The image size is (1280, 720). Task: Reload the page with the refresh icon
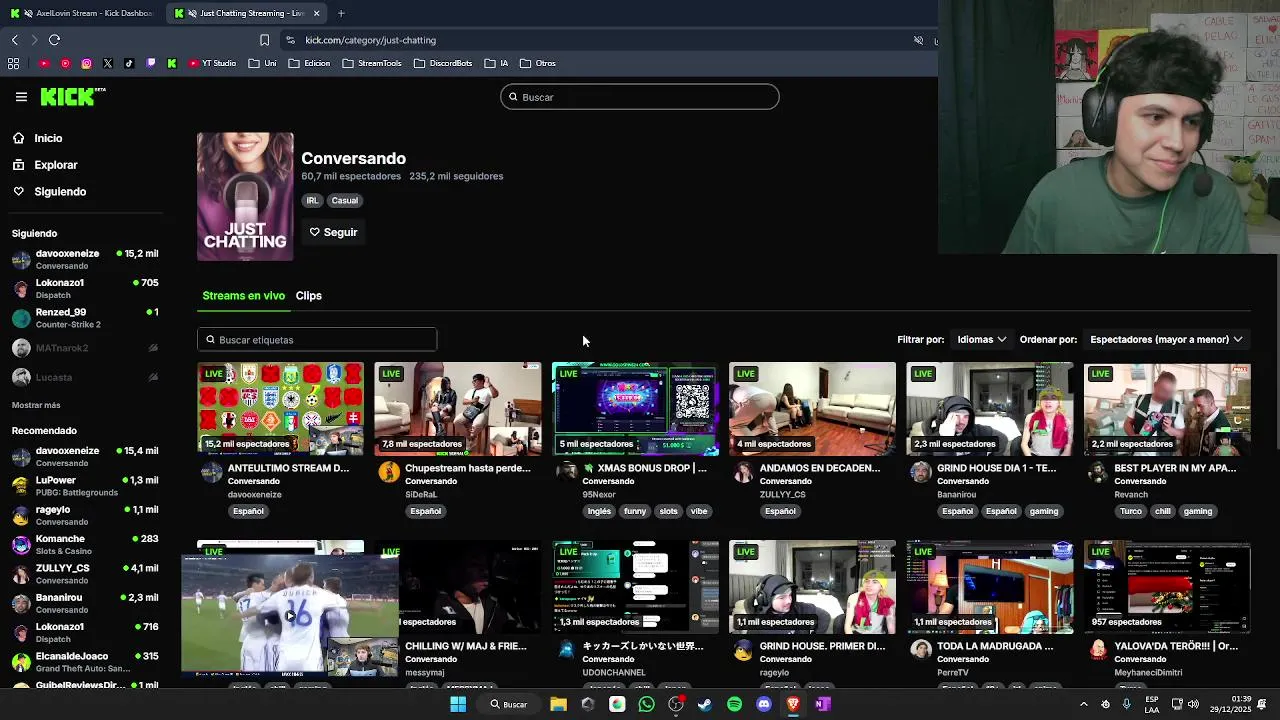tap(54, 40)
